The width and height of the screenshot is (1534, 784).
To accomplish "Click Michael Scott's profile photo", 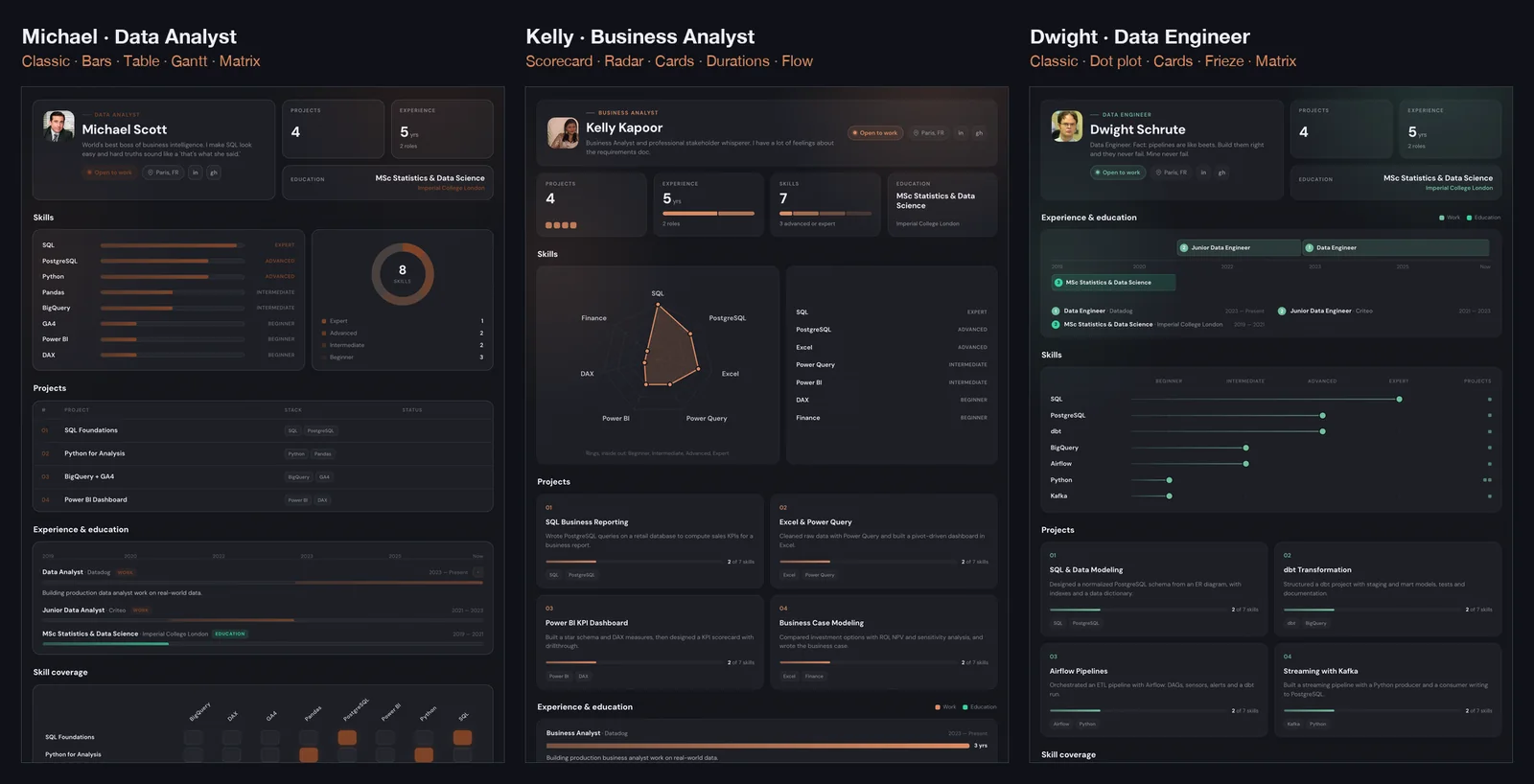I will coord(58,126).
